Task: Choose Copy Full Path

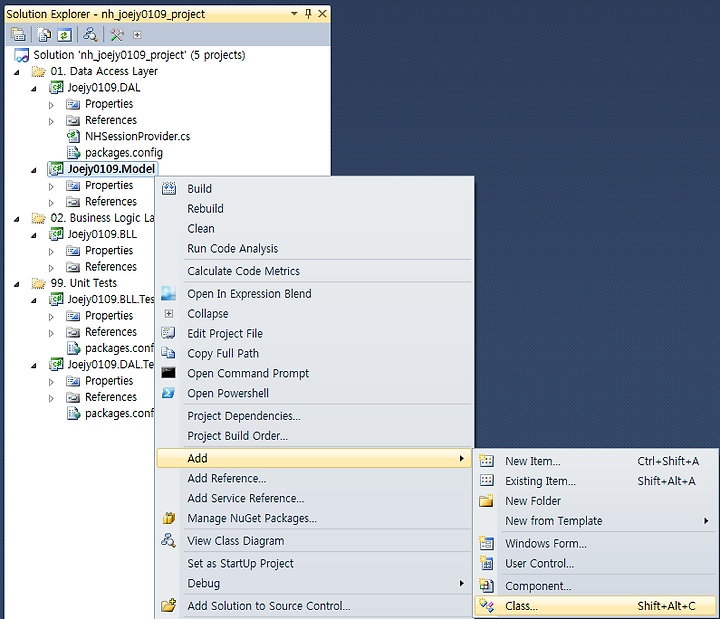Action: [x=315, y=353]
